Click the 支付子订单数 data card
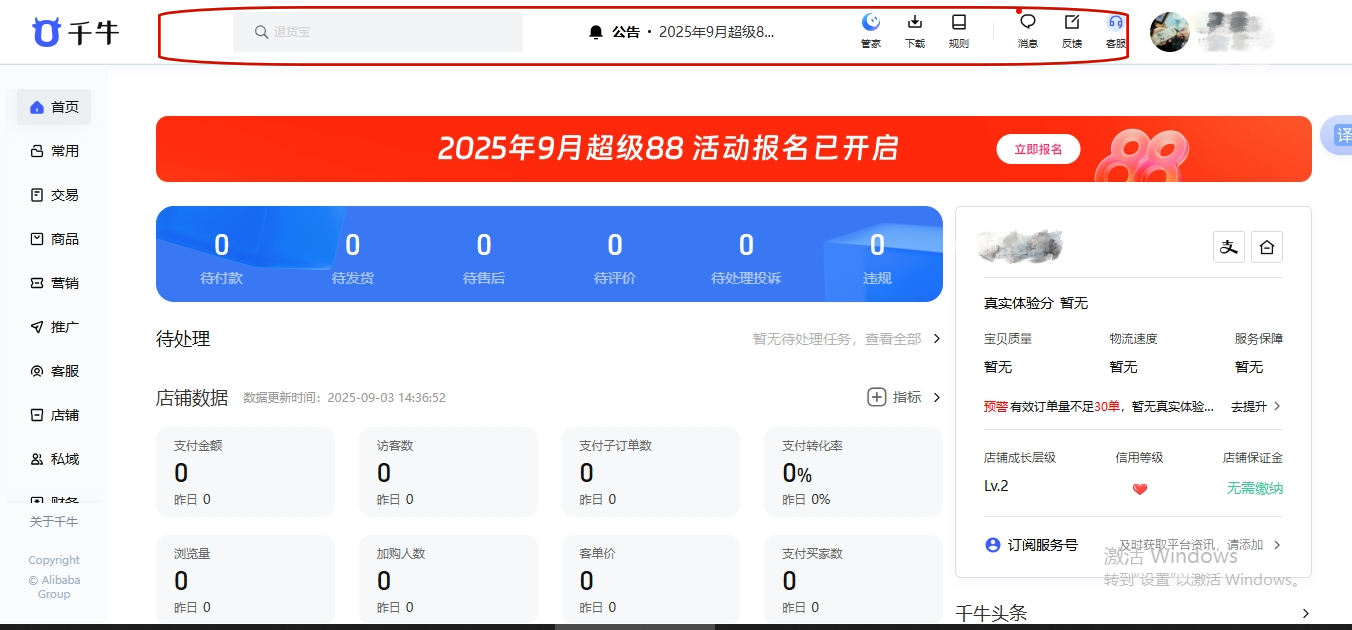The image size is (1352, 630). [x=650, y=472]
